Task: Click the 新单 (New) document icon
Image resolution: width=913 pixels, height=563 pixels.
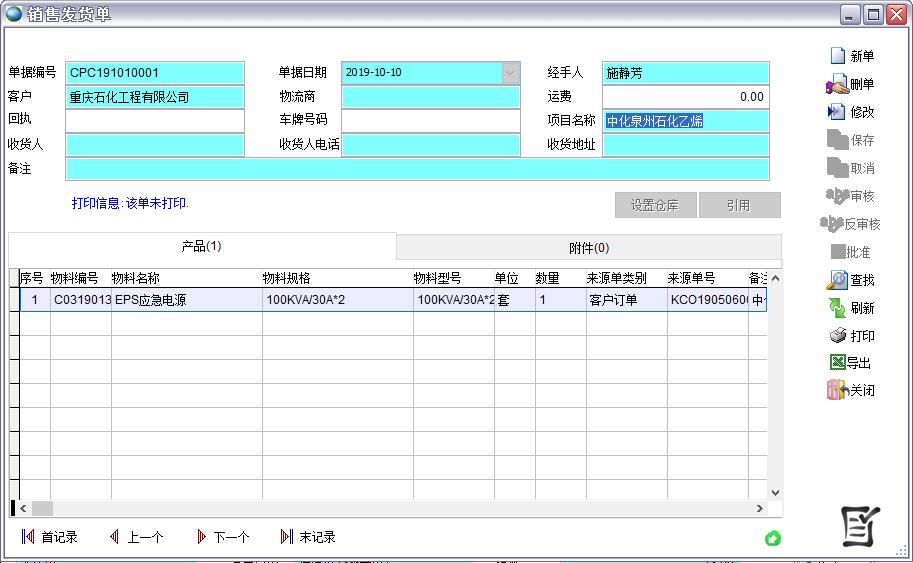Action: (x=838, y=56)
